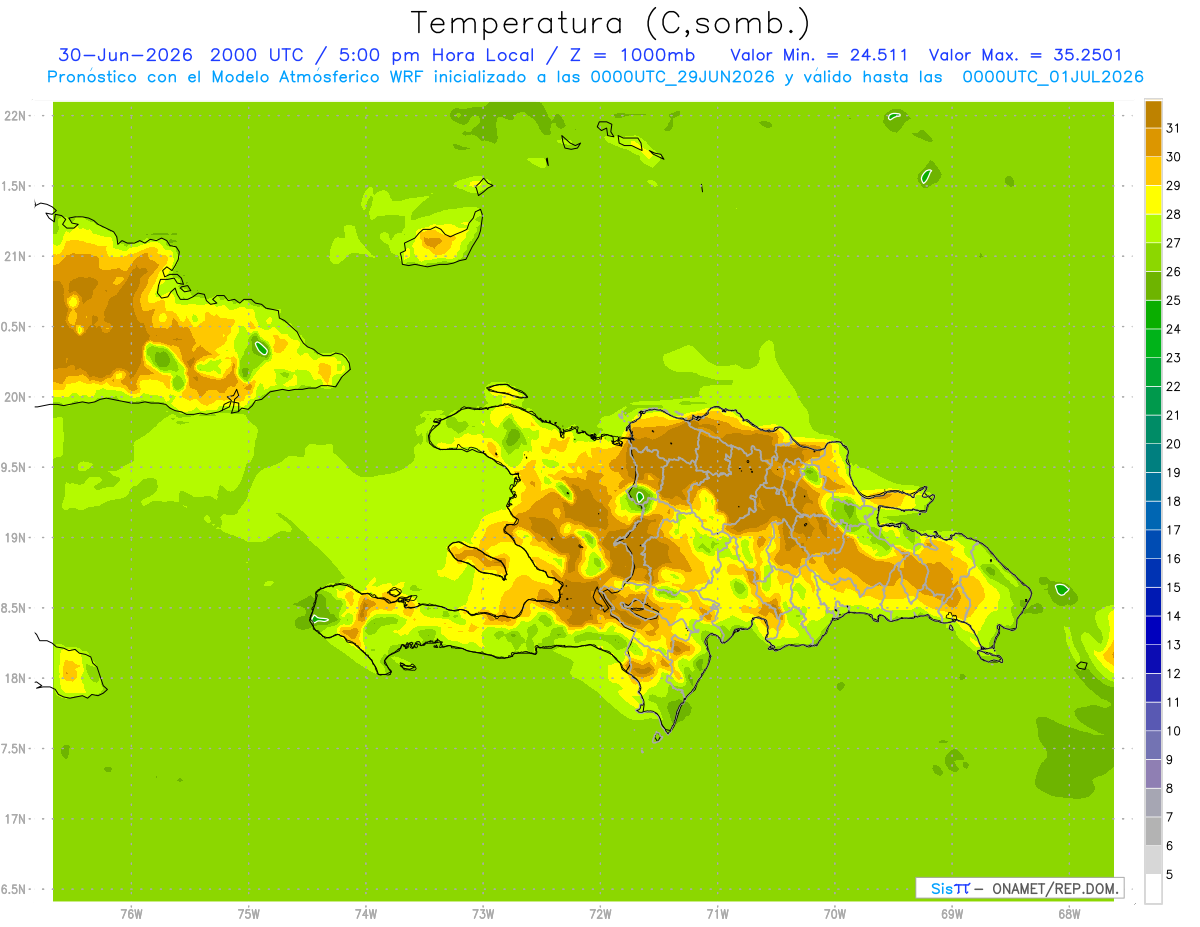Click the "68W" longitude axis label
This screenshot has width=1200, height=927.
coord(1069,914)
